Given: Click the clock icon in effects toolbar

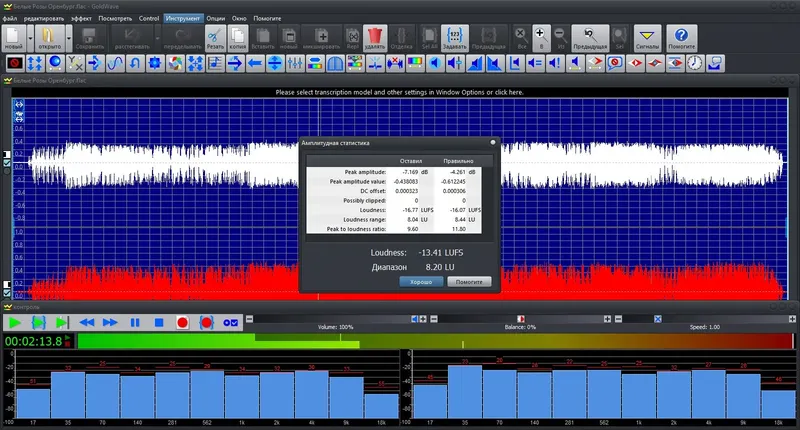Looking at the screenshot, I should [x=694, y=64].
